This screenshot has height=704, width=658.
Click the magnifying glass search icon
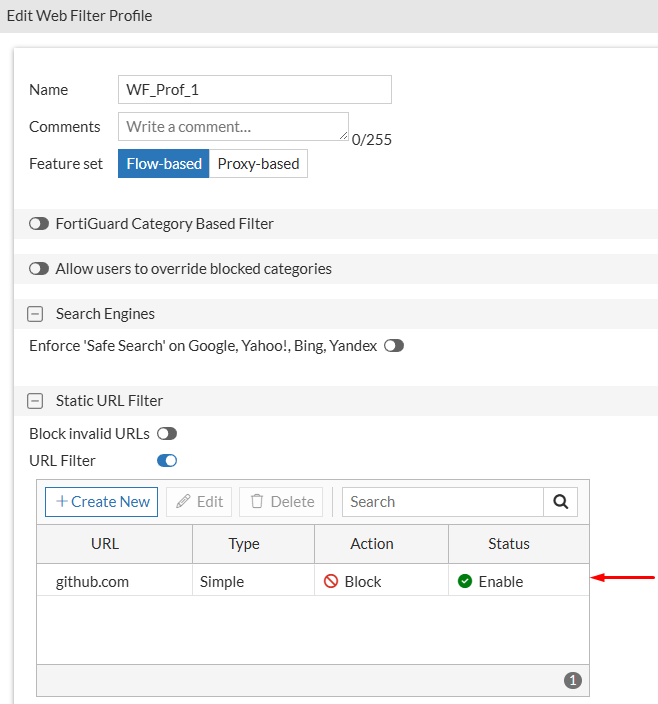(561, 502)
